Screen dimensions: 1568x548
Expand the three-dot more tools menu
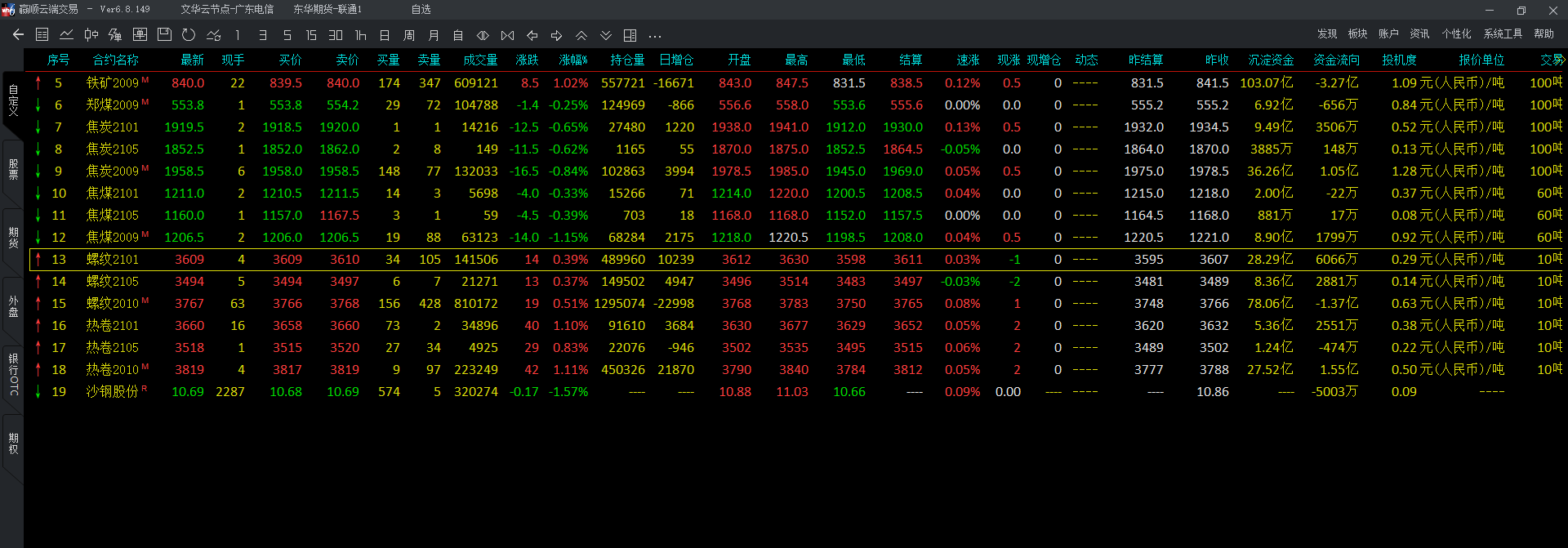pyautogui.click(x=655, y=36)
